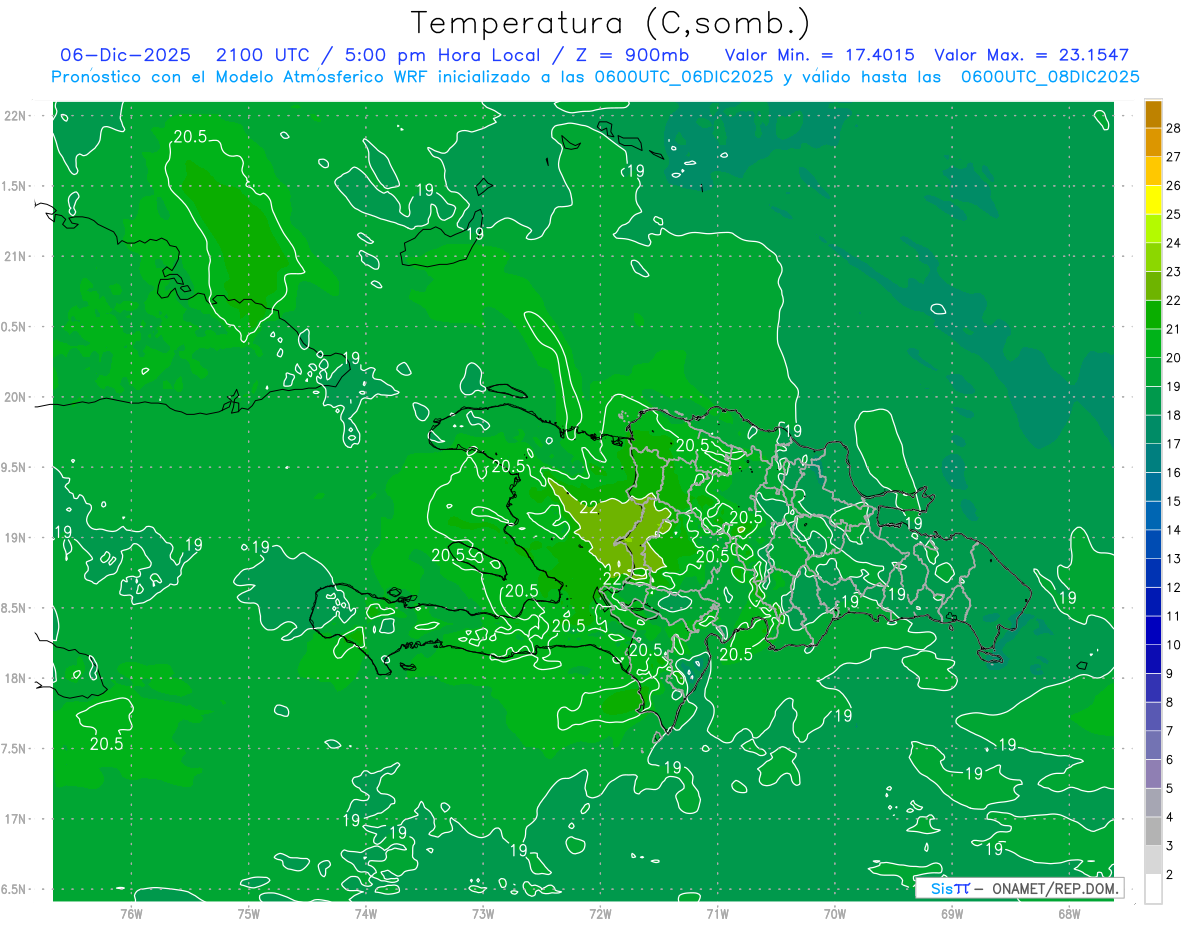Select the date text '06-Dic-2025'
Screen dimensions: 1200x927
127,55
